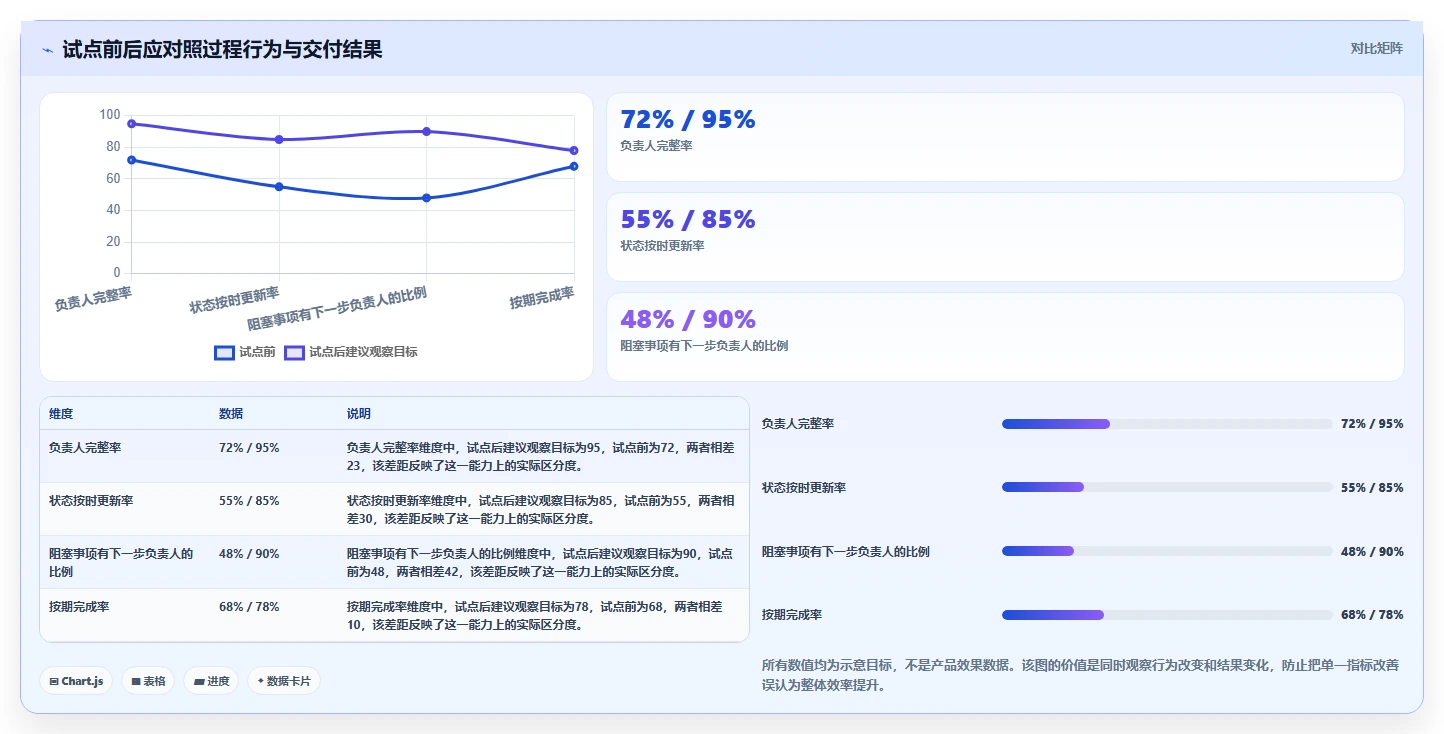Click the description mentioning 试点后建议观察目标为85
Screen dimensions: 1444x734
541,510
